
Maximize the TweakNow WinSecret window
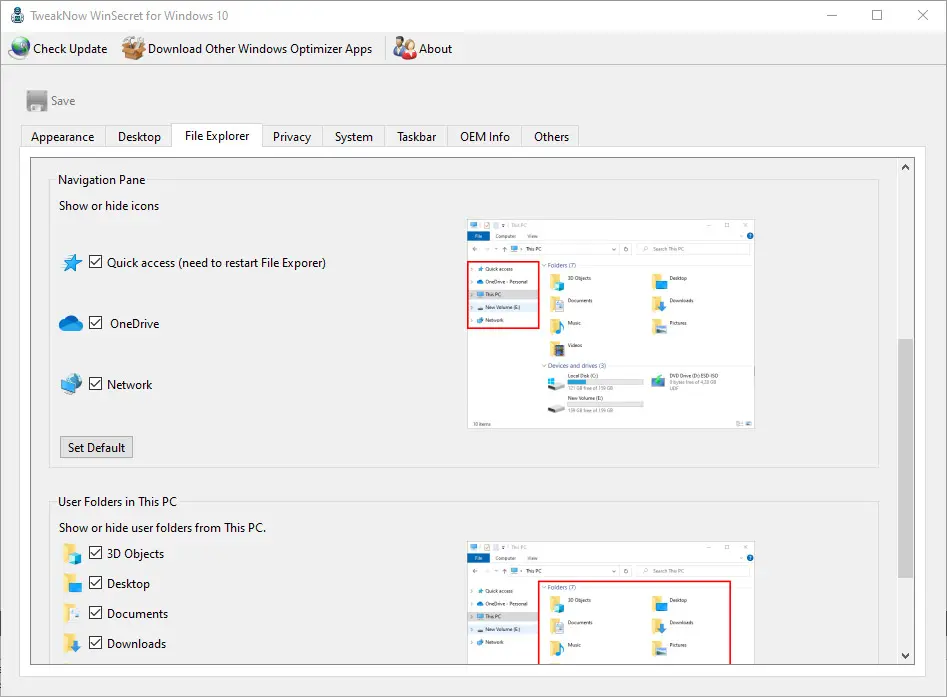click(x=877, y=15)
